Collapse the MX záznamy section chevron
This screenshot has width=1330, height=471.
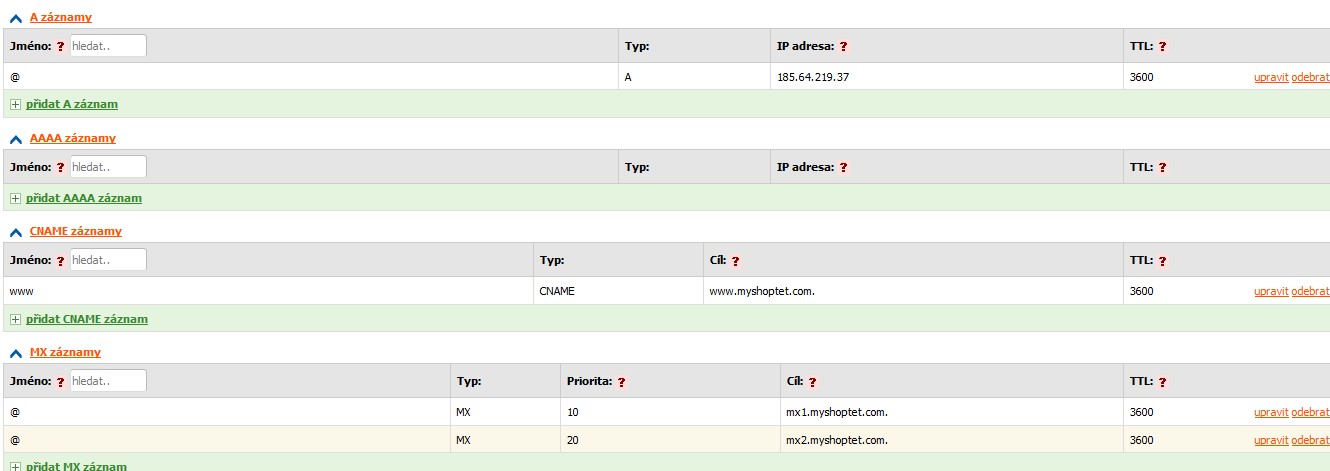tap(15, 353)
